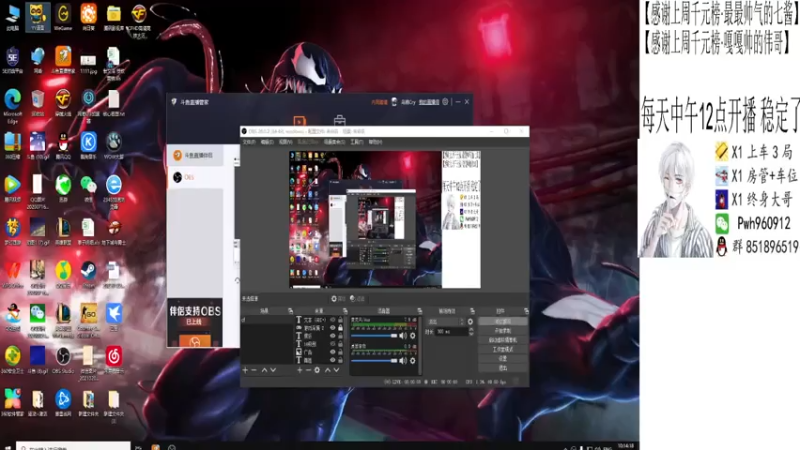Click orange live video icon in Douyu window
The width and height of the screenshot is (800, 450).
coord(299,121)
